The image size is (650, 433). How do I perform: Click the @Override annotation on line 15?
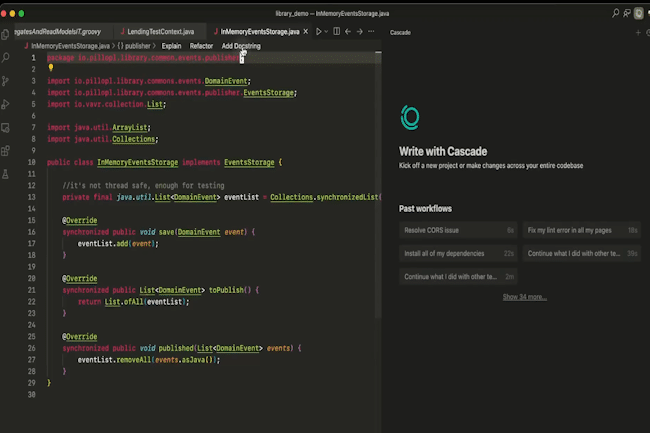(x=80, y=220)
